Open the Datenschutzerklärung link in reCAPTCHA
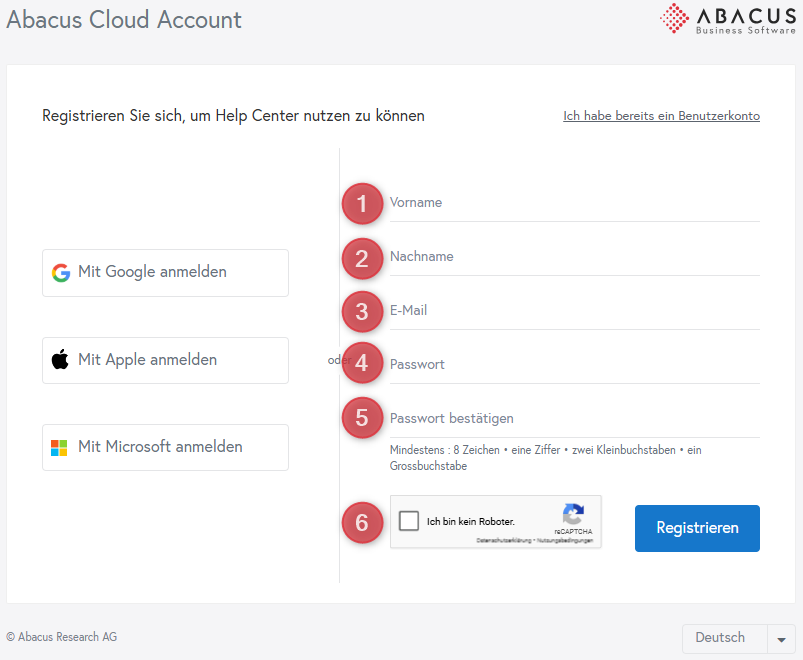Image resolution: width=803 pixels, height=660 pixels. [x=503, y=540]
